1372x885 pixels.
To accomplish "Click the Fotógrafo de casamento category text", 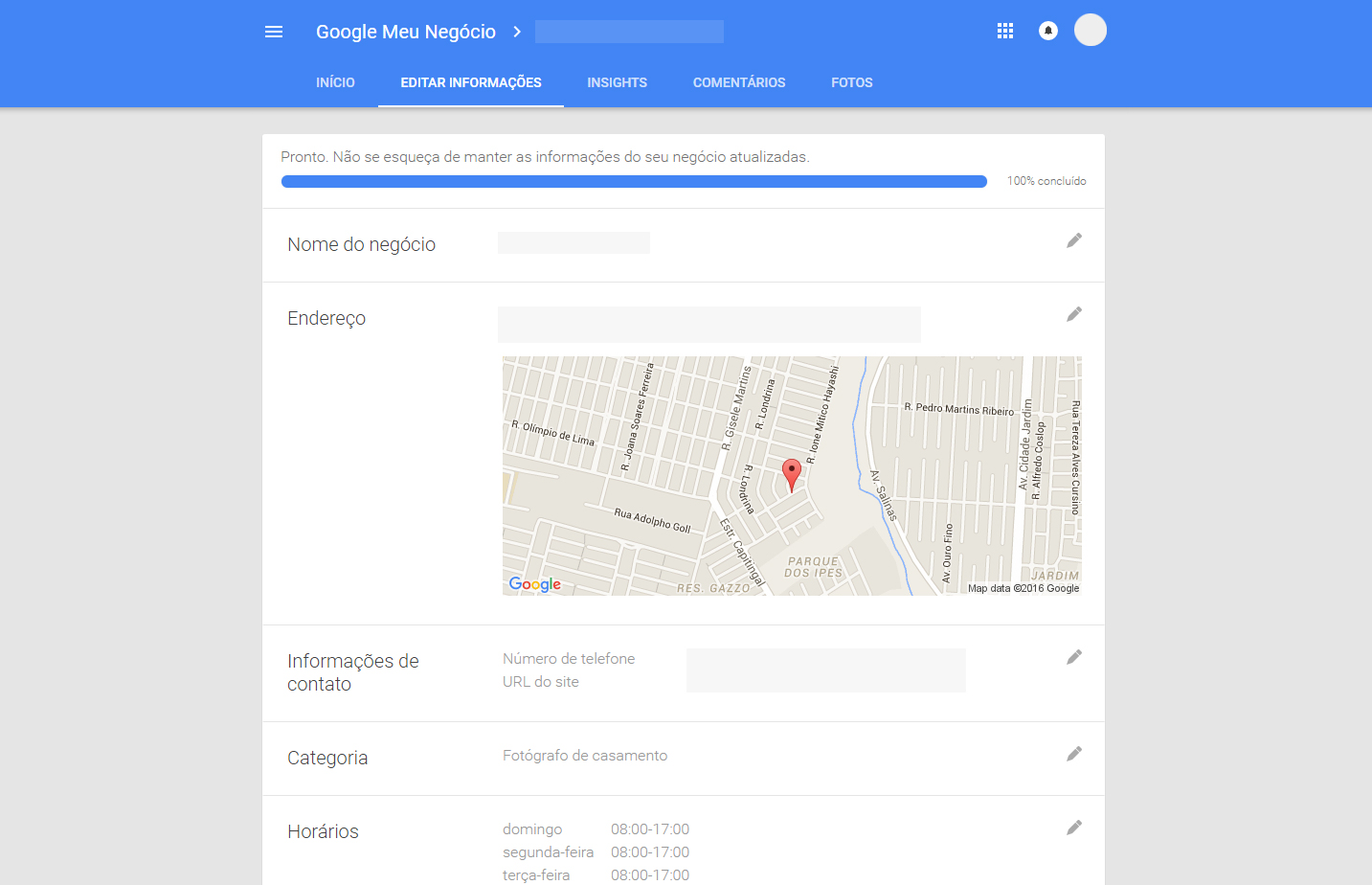I will click(x=585, y=756).
